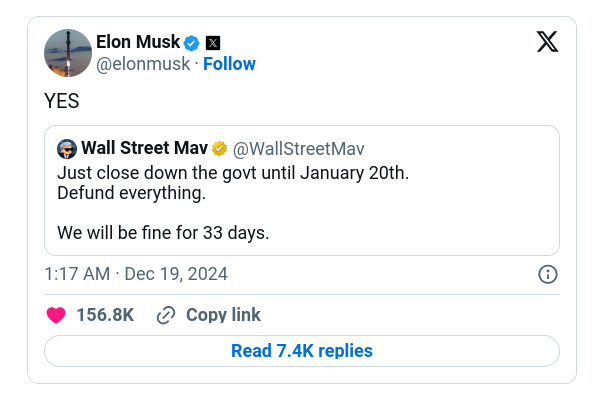Click the 156.8K likes count
This screenshot has width=597, height=397.
tap(105, 315)
